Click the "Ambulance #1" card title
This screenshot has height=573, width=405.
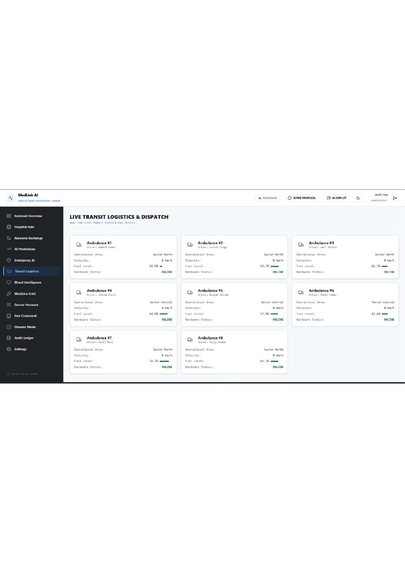(x=99, y=243)
